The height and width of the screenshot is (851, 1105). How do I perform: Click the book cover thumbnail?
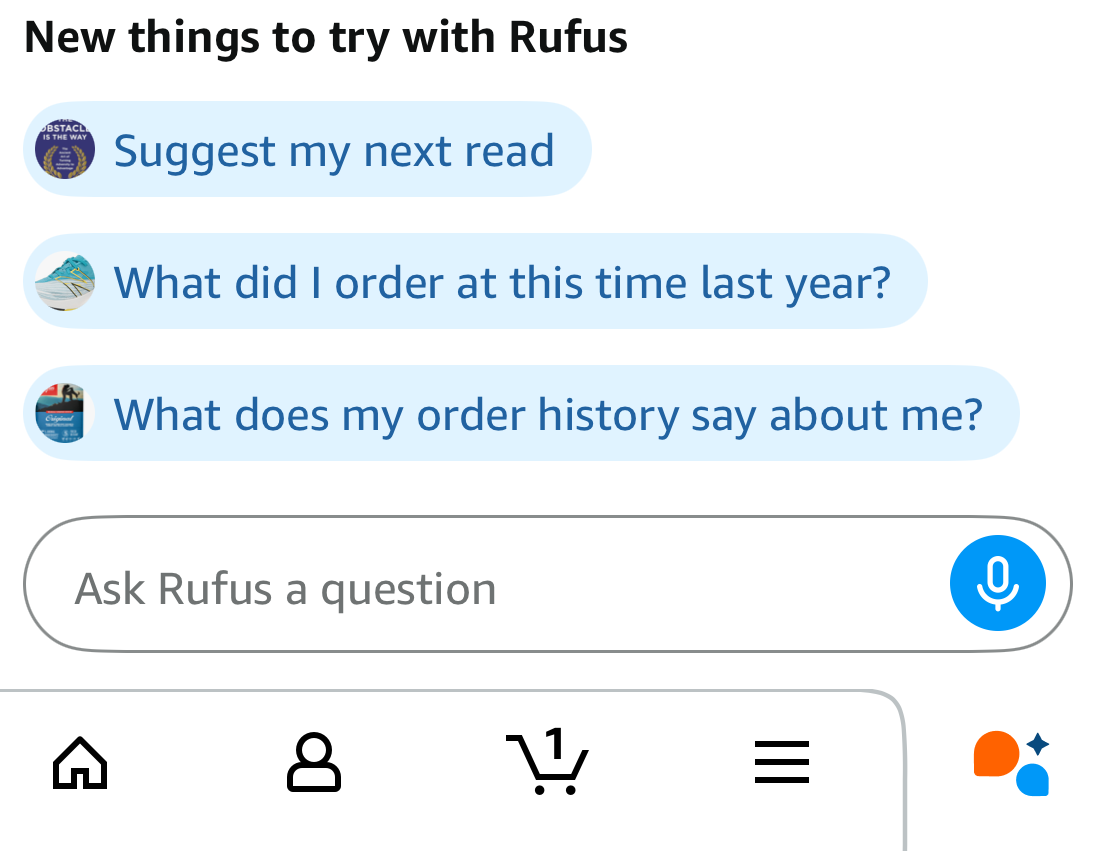(x=65, y=150)
